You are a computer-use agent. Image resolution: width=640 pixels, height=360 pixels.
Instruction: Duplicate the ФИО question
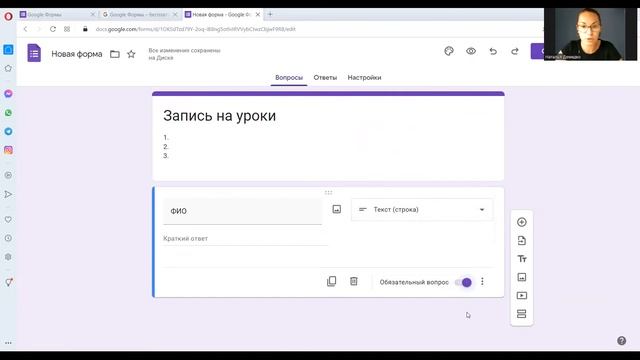tap(331, 281)
